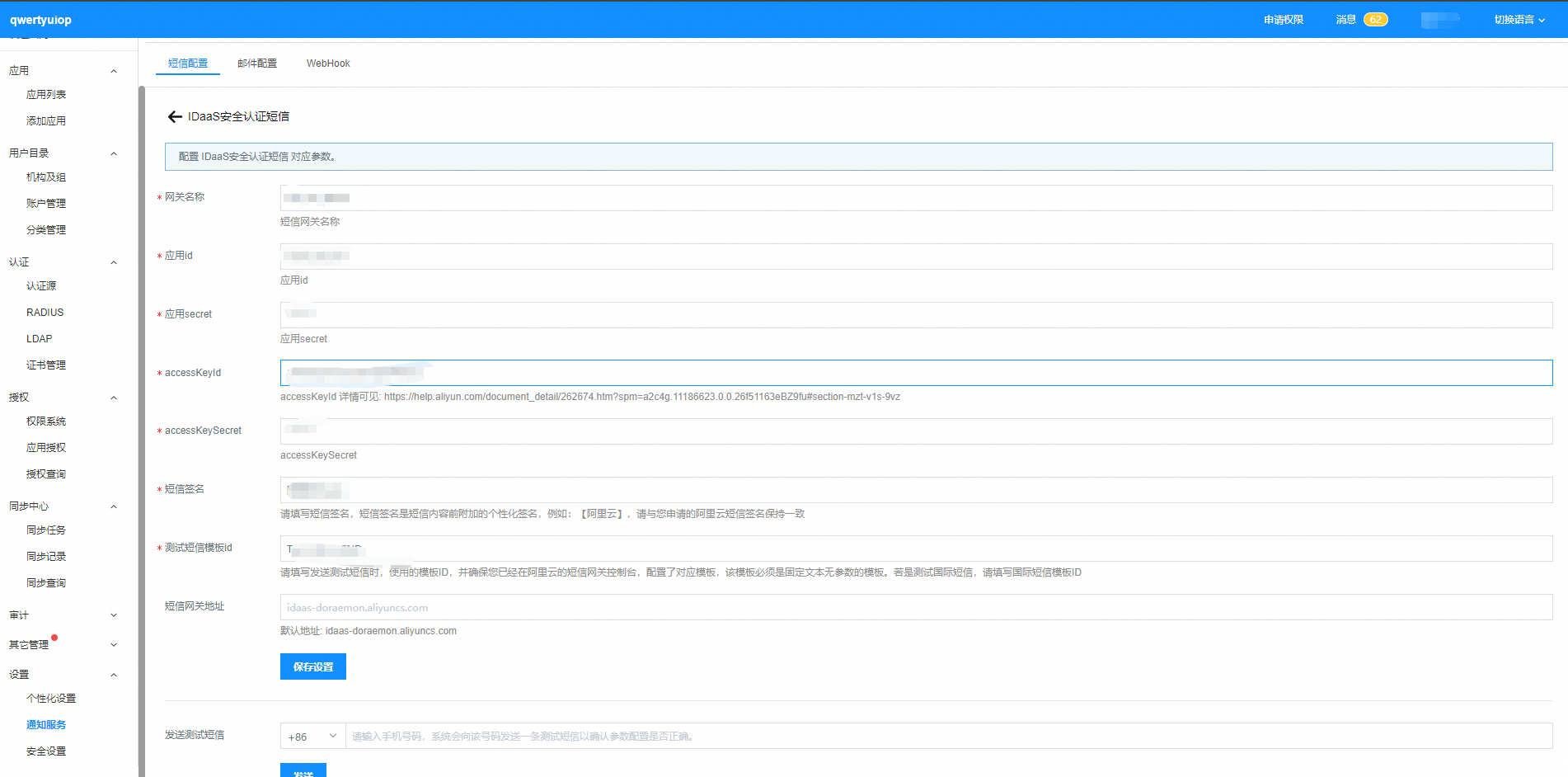Open RADIUS under 认证
The image size is (1568, 777).
click(45, 313)
